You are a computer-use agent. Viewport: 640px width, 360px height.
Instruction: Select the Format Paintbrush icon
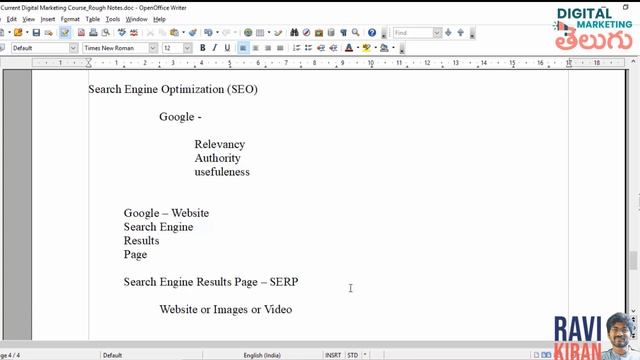193,33
